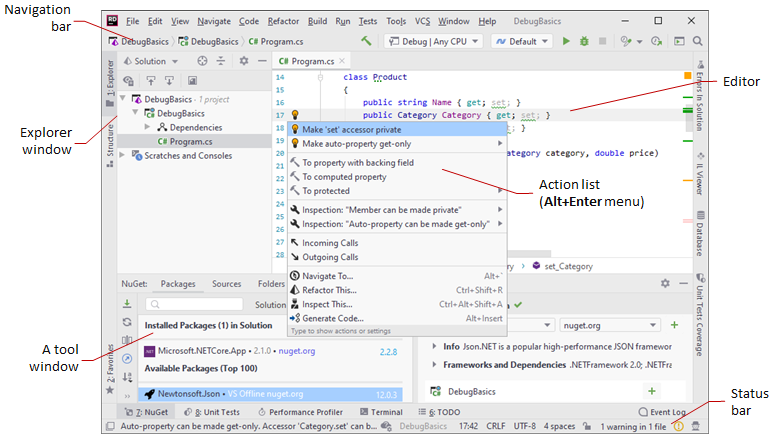This screenshot has height=437, width=775.
Task: Switch to NuGet Sources tab
Action: [x=226, y=284]
